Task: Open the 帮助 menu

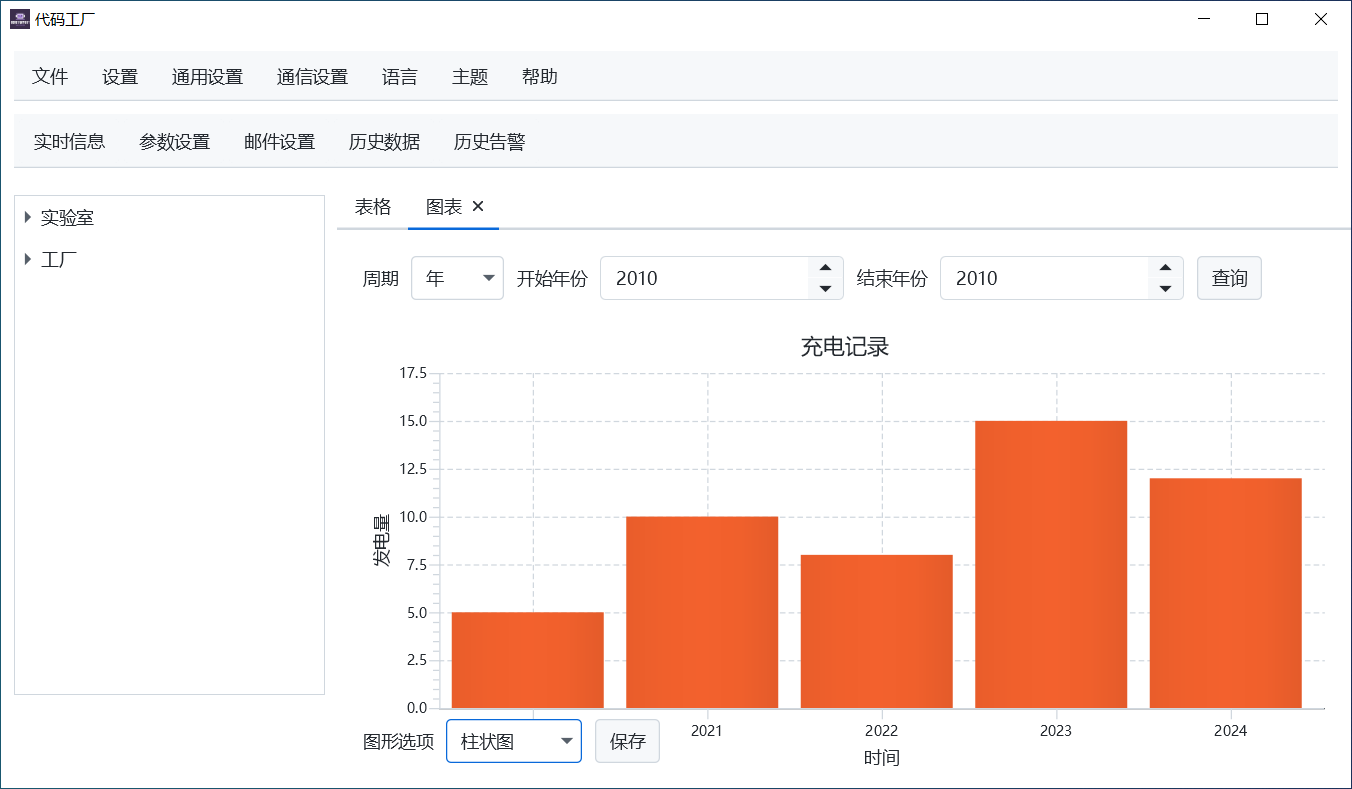Action: (x=540, y=77)
